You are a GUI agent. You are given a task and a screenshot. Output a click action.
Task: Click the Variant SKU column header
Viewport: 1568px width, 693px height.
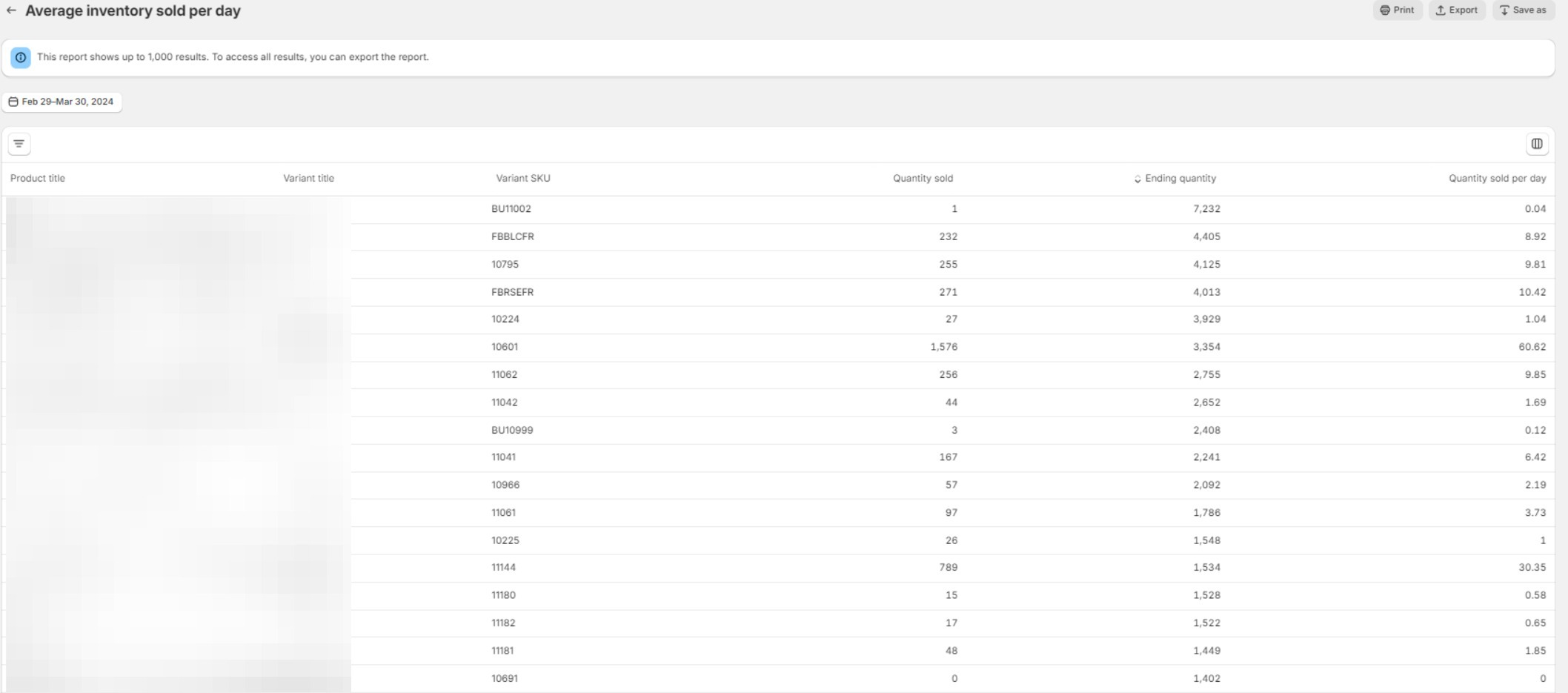click(x=523, y=179)
